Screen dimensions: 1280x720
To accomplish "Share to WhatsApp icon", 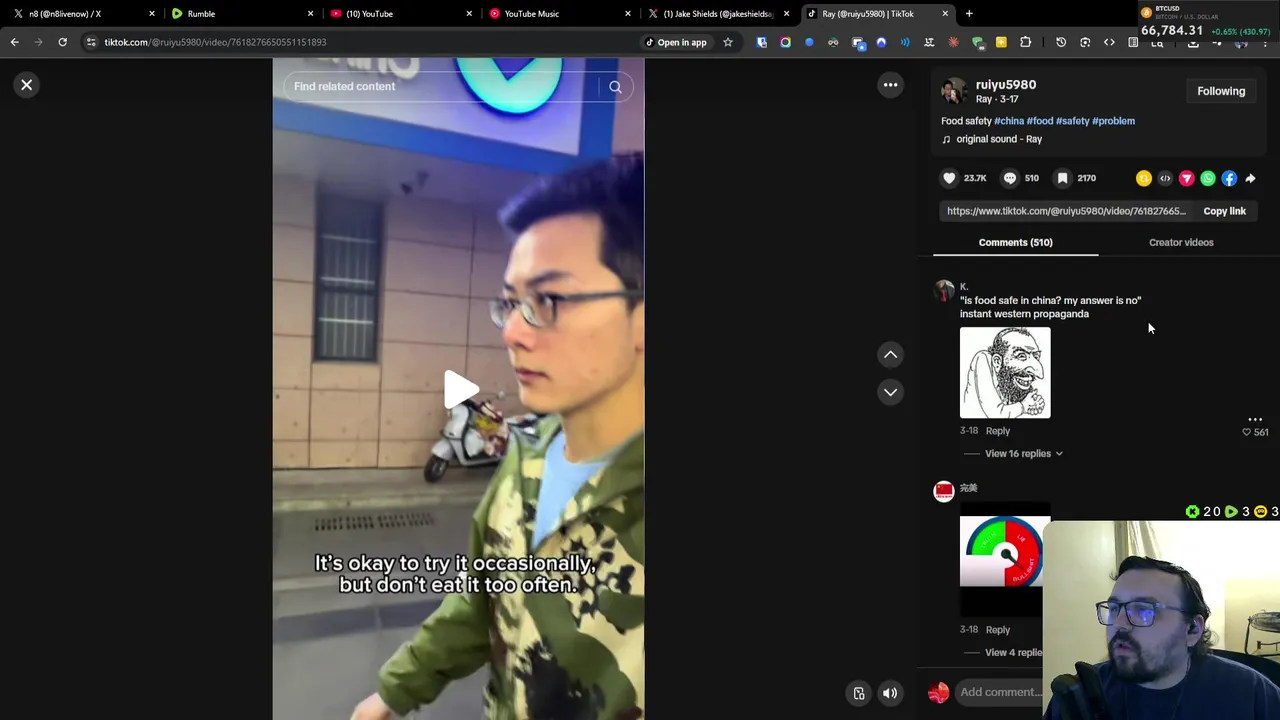I will (x=1208, y=178).
